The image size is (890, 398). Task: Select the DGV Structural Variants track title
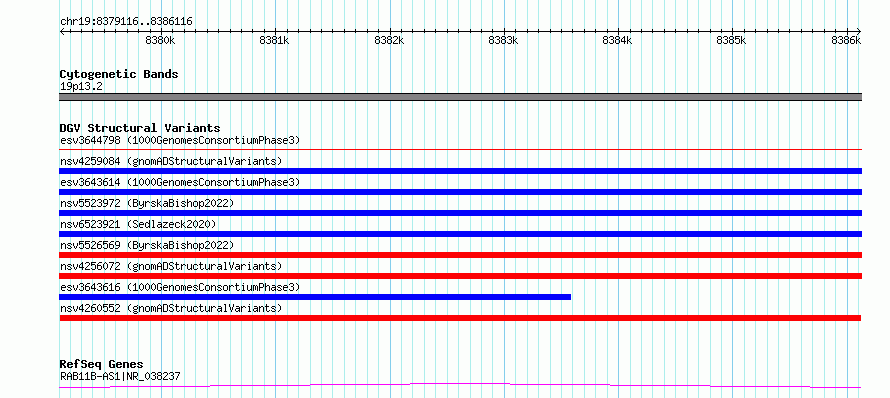(140, 128)
